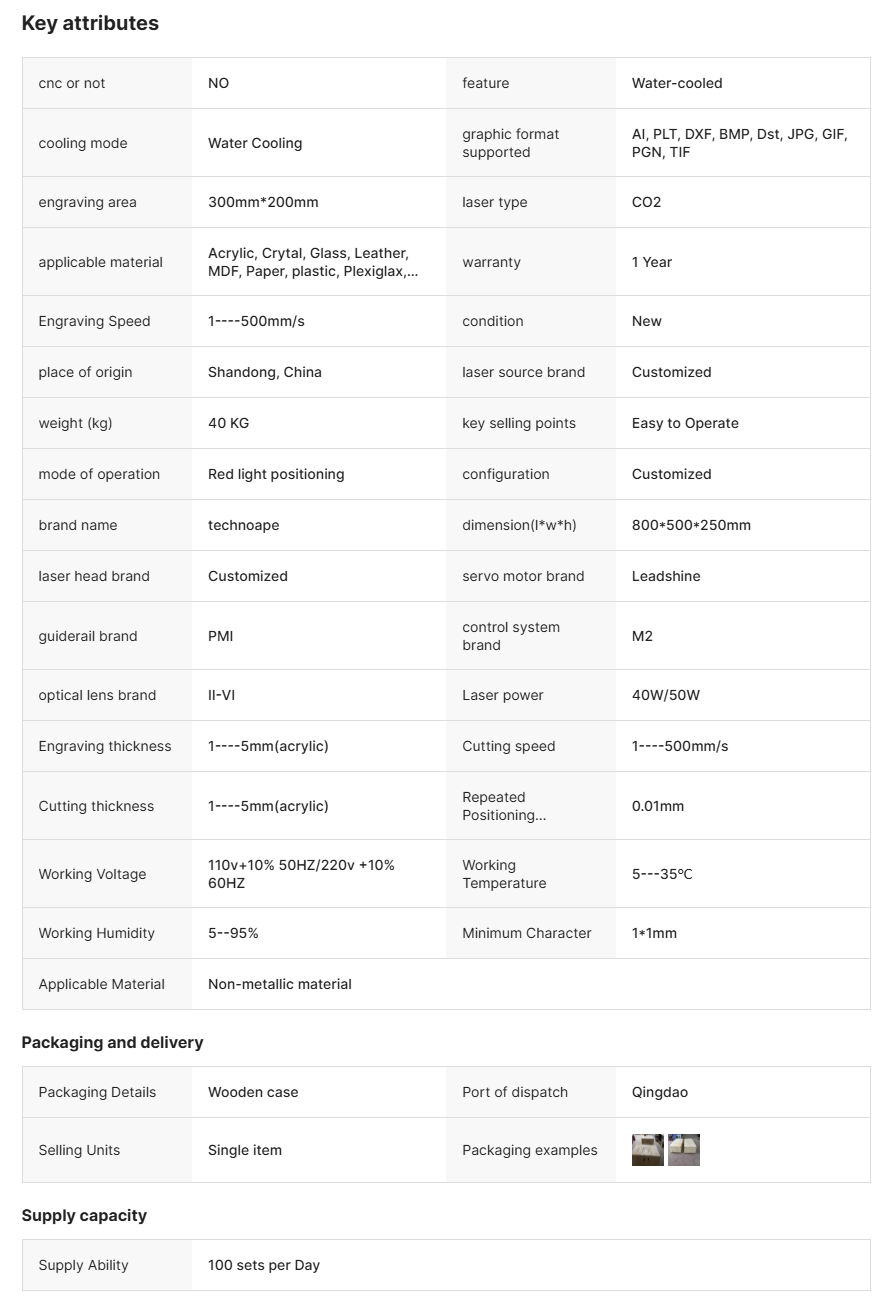
Task: Open the first packaging example thumbnail
Action: point(647,1150)
